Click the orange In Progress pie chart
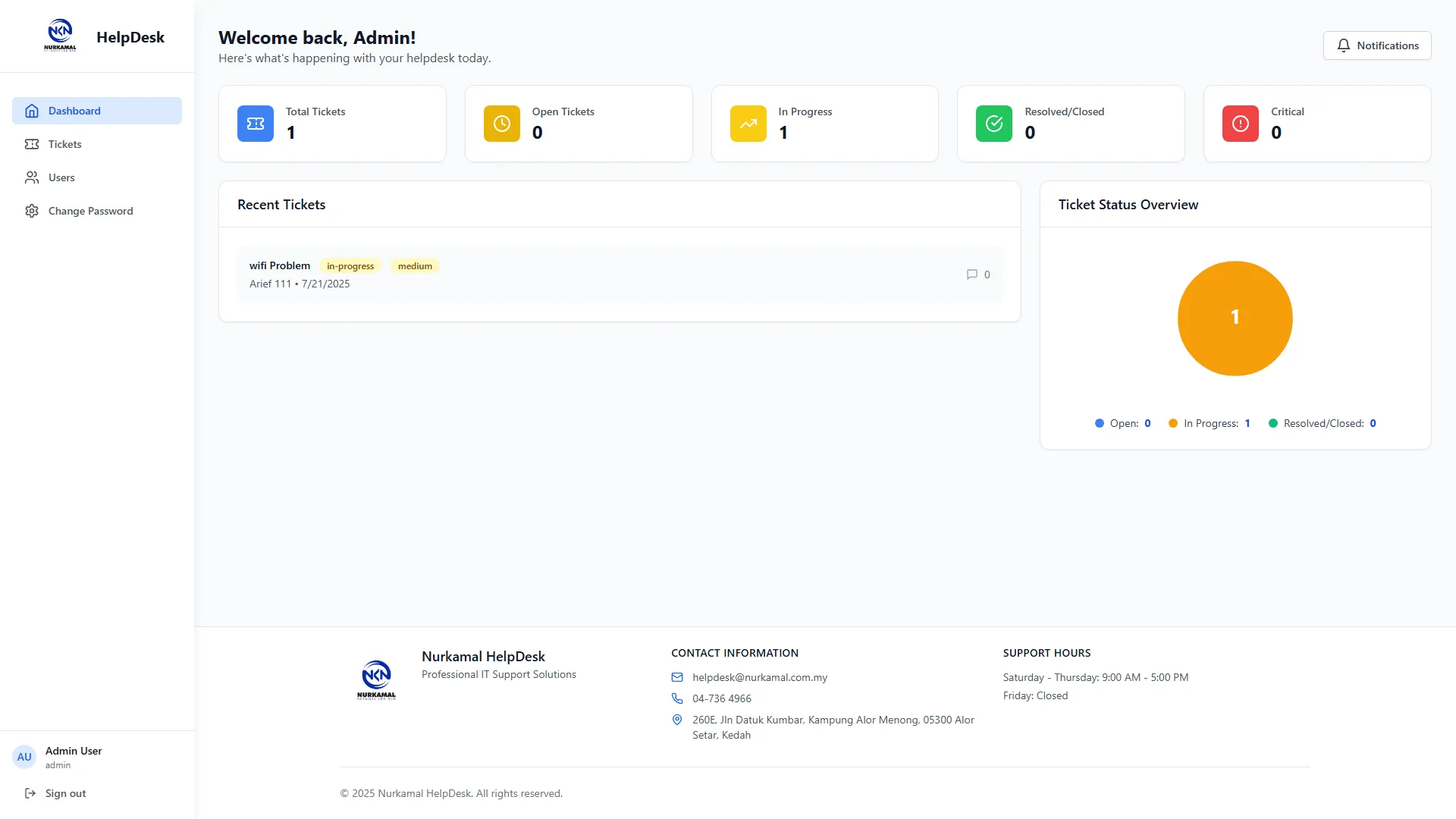The width and height of the screenshot is (1456, 819). click(1235, 318)
